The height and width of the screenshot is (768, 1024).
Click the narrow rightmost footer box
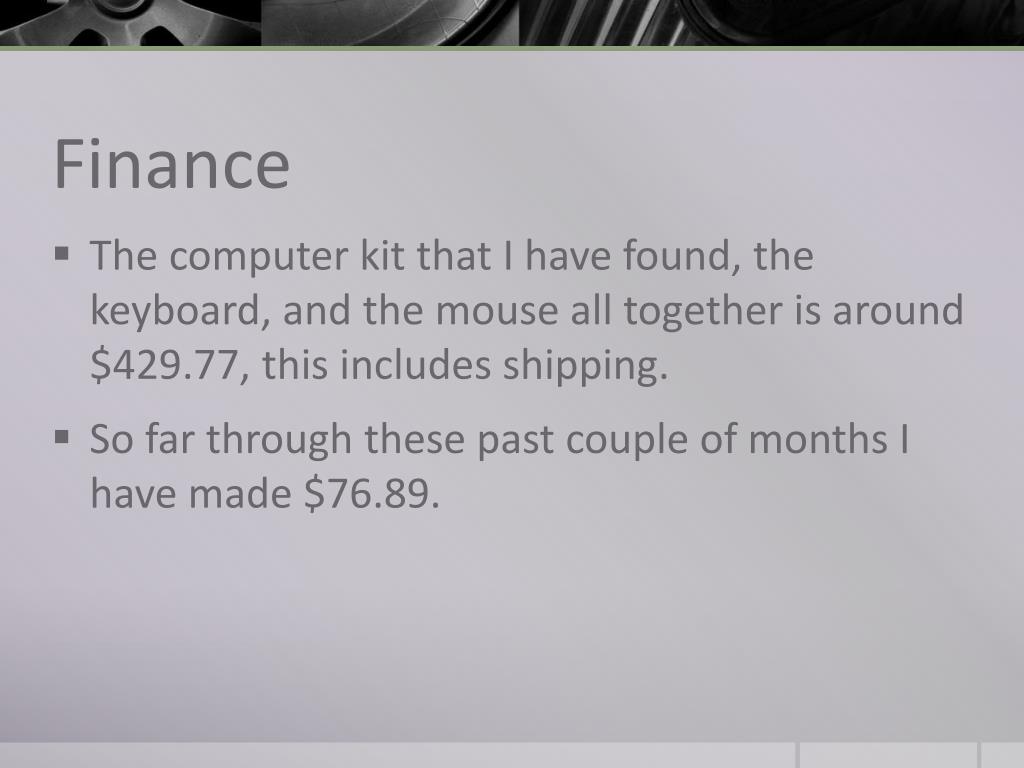coord(1002,755)
